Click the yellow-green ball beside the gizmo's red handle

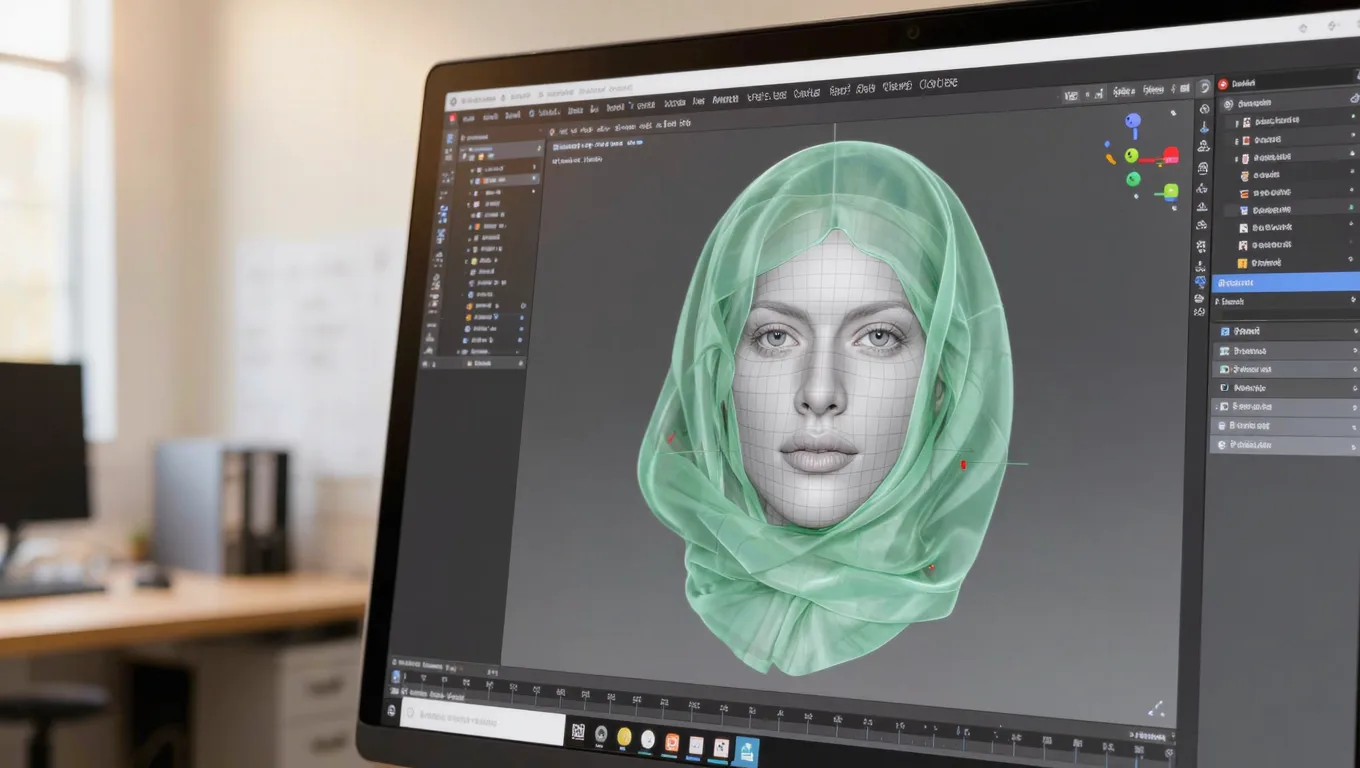click(1131, 155)
